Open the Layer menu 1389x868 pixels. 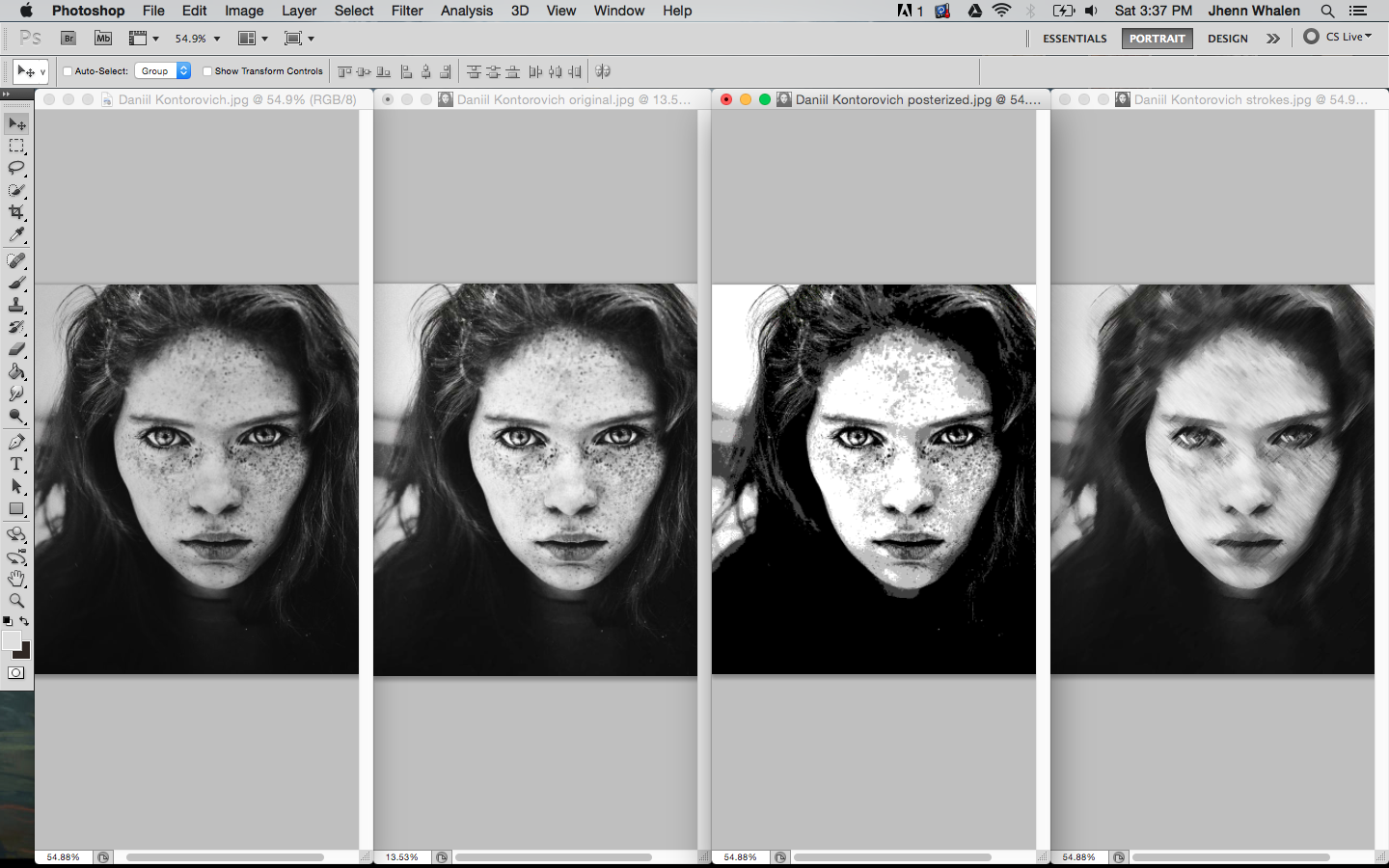tap(299, 11)
